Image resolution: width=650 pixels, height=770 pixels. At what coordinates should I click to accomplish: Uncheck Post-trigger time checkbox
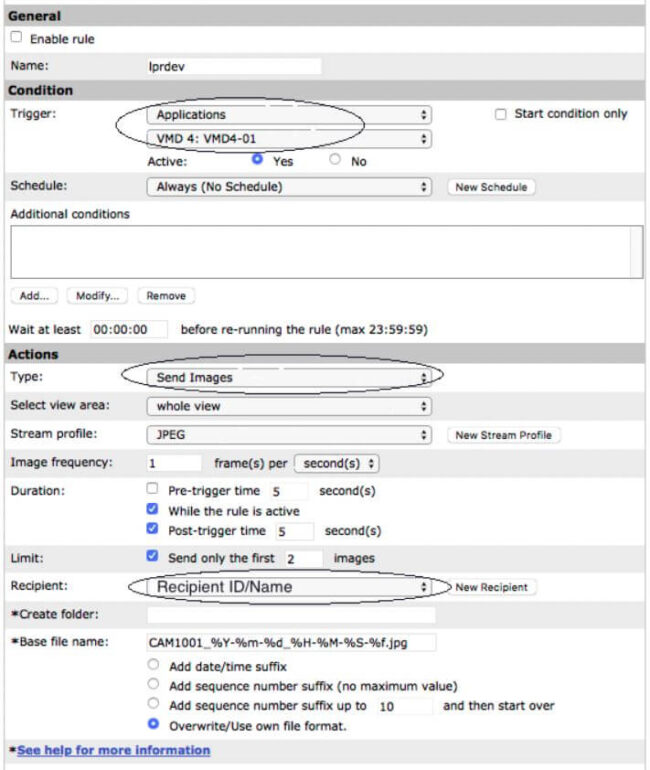click(152, 528)
